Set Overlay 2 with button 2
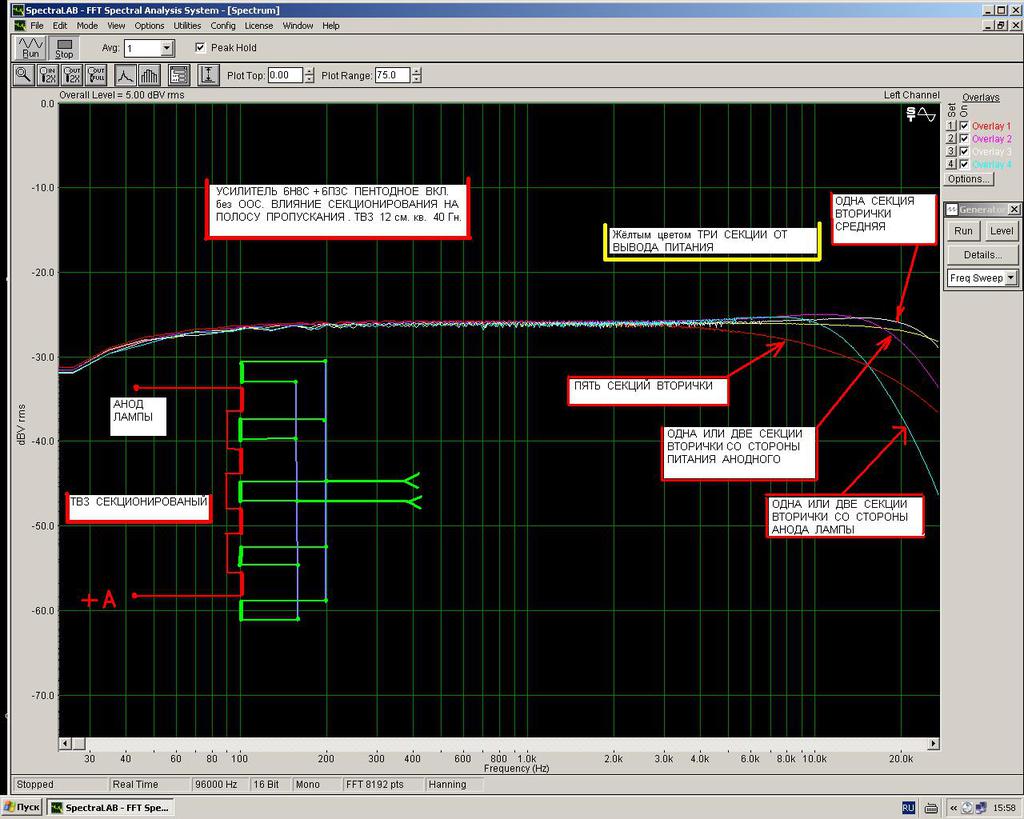 951,138
